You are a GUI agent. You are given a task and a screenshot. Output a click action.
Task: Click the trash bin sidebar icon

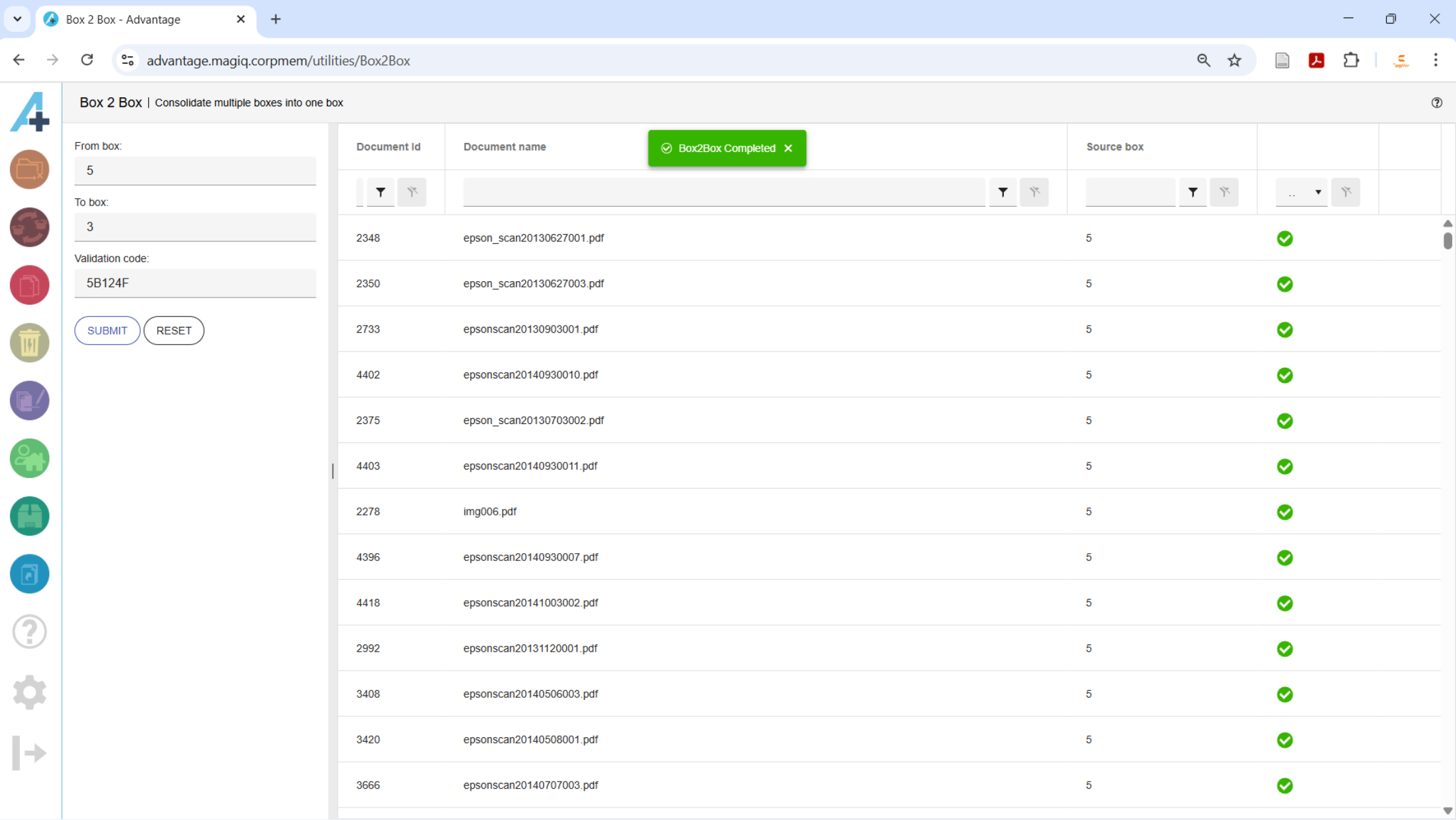pyautogui.click(x=29, y=342)
